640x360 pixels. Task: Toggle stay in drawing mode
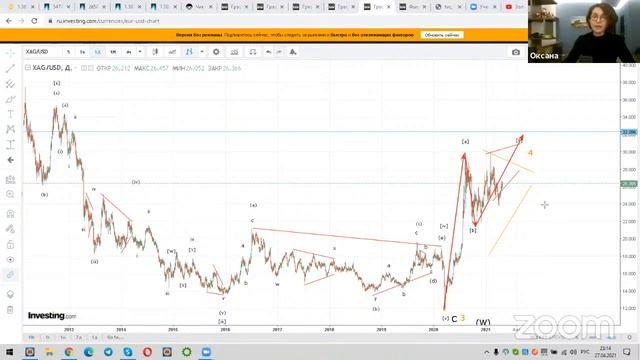[x=10, y=229]
